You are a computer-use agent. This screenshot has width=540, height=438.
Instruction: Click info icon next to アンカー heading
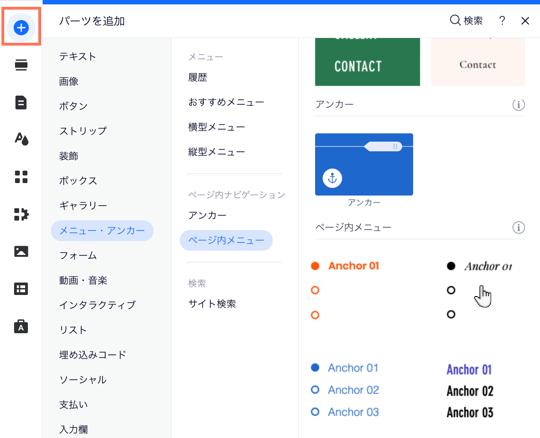pyautogui.click(x=518, y=104)
